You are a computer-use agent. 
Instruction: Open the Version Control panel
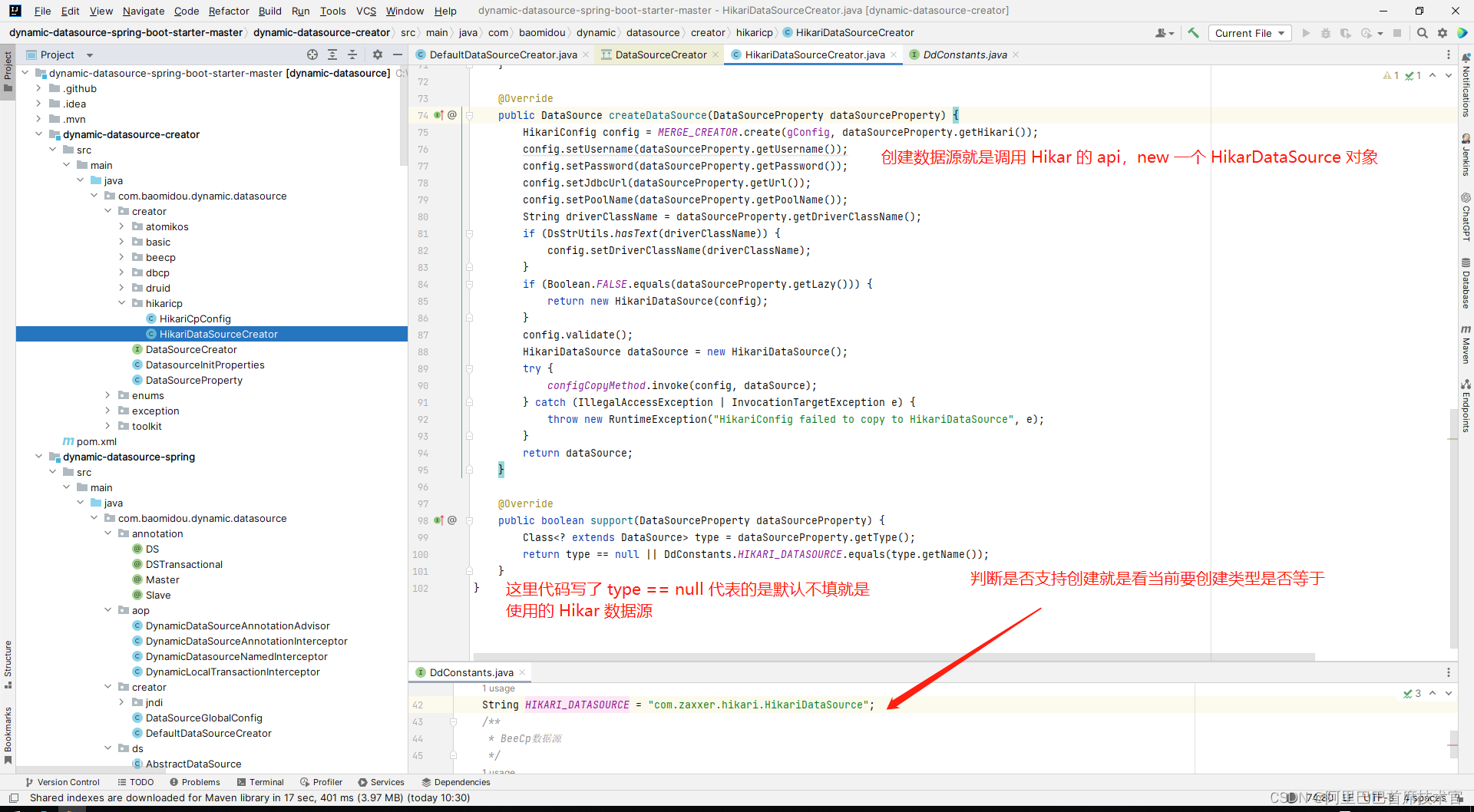point(63,782)
